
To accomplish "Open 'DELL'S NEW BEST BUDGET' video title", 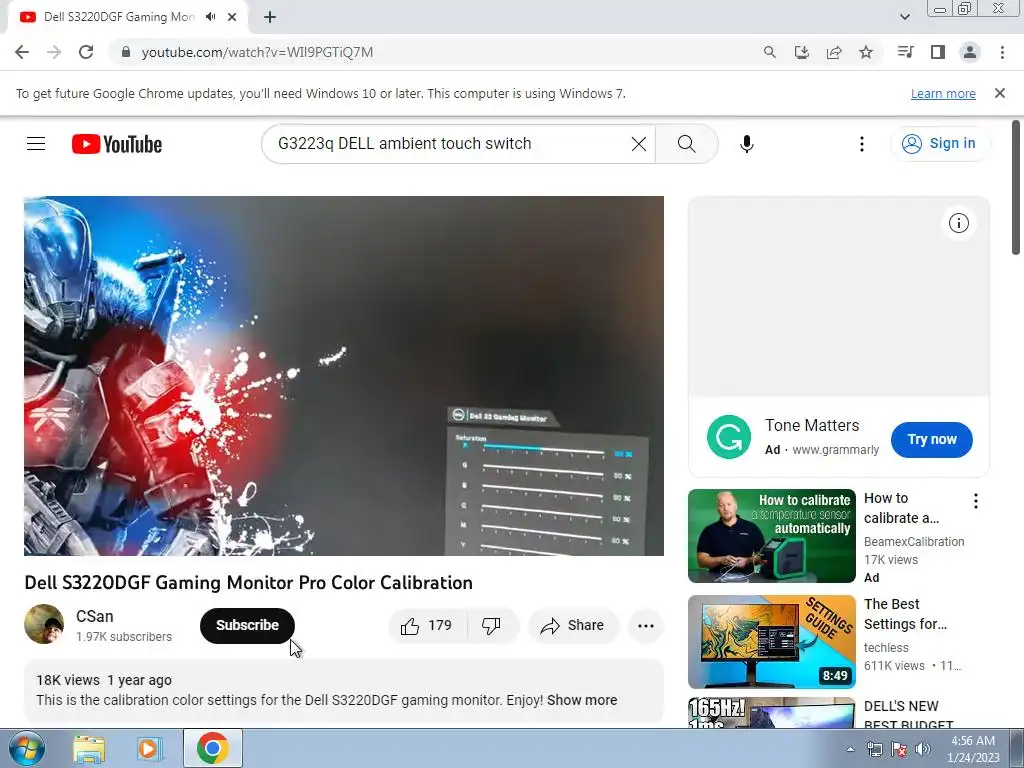I will click(x=908, y=715).
